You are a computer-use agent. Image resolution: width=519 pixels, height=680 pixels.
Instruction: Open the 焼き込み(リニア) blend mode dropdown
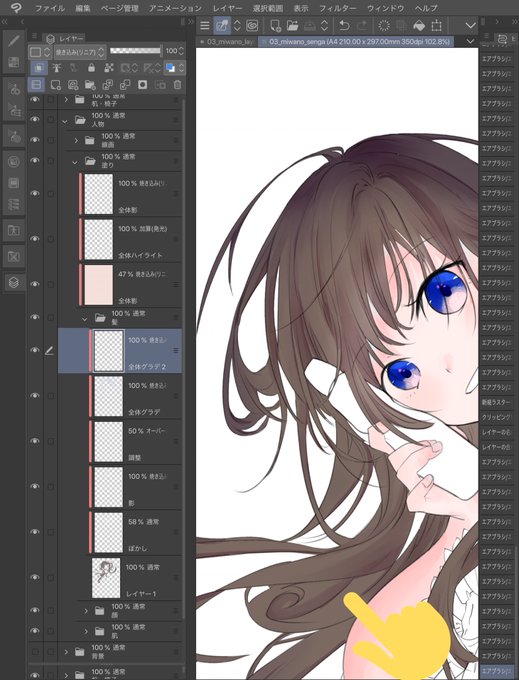[x=80, y=52]
